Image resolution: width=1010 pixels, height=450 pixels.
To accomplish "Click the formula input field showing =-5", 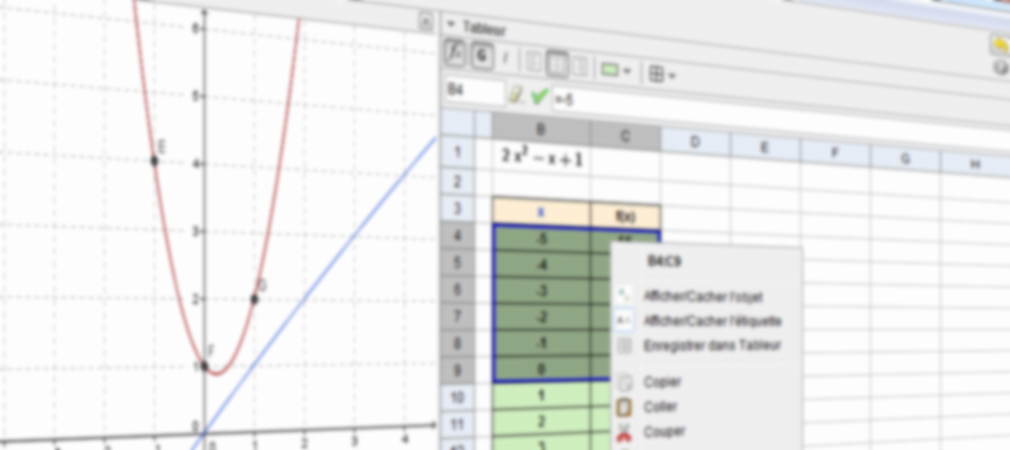I will pos(779,116).
